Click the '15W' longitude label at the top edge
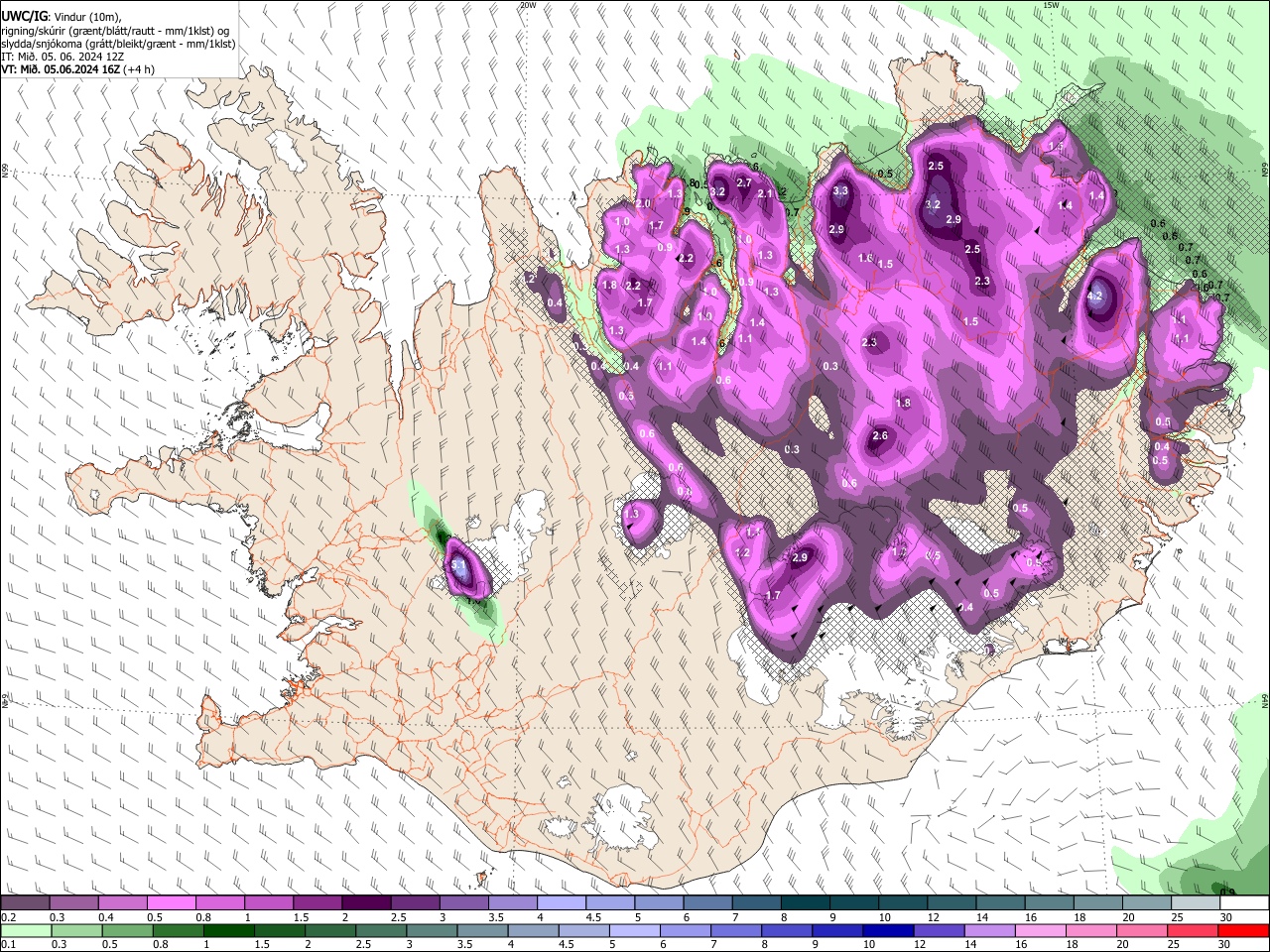Image resolution: width=1270 pixels, height=952 pixels. [1051, 5]
